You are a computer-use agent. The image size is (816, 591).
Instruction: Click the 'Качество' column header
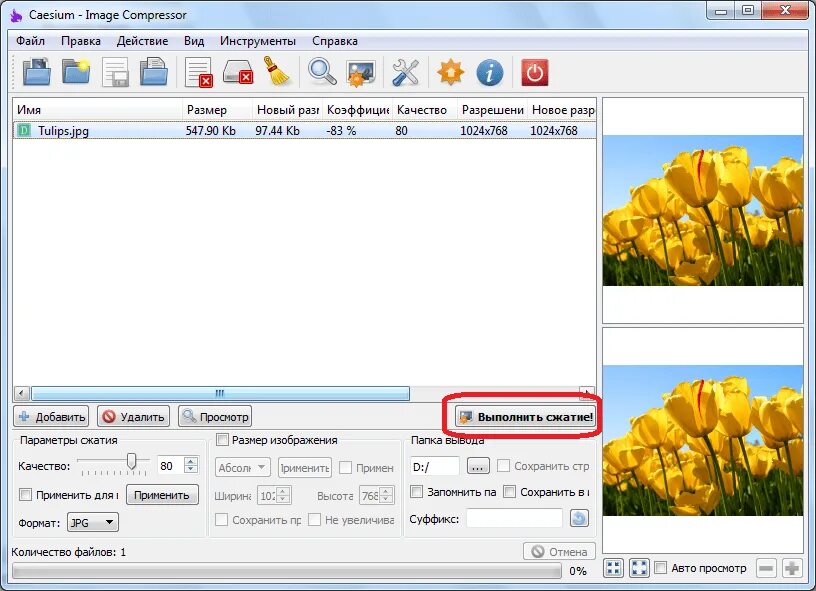425,110
